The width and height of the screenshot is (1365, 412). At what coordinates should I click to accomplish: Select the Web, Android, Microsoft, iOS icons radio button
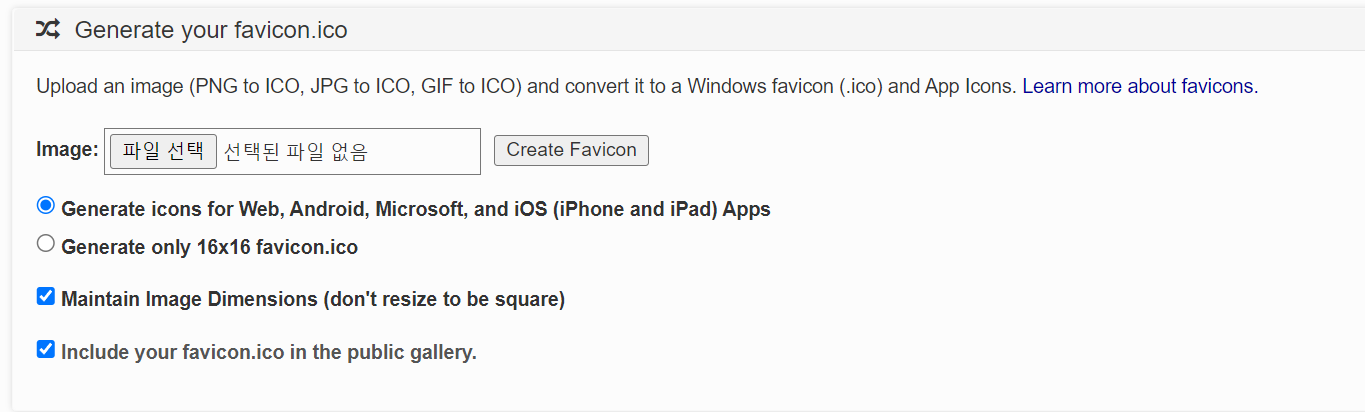46,206
